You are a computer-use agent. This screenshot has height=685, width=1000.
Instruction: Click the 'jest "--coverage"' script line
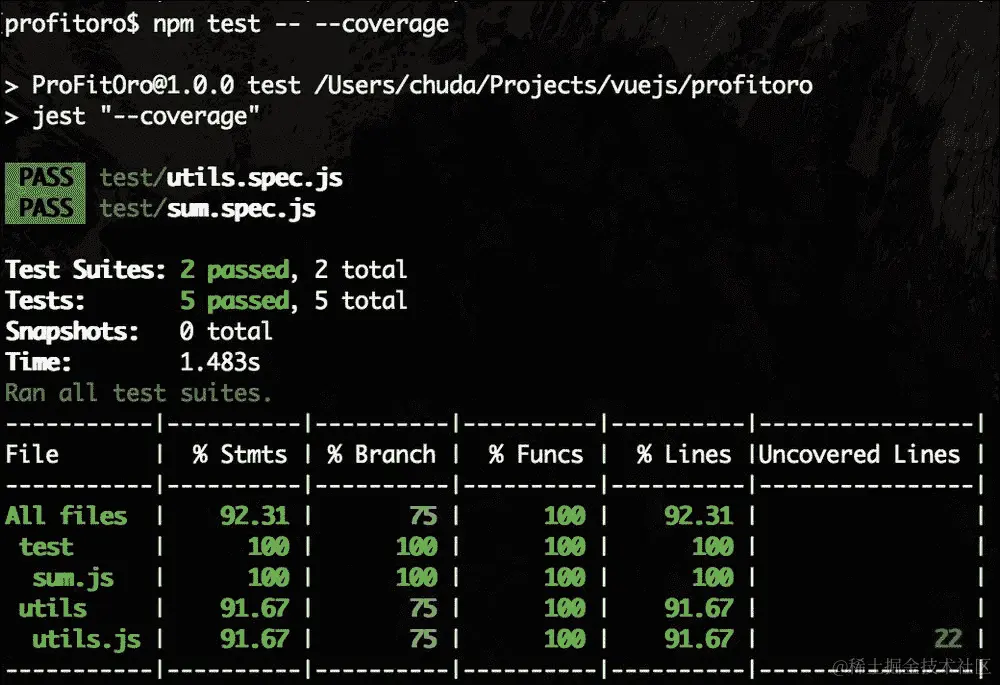146,117
